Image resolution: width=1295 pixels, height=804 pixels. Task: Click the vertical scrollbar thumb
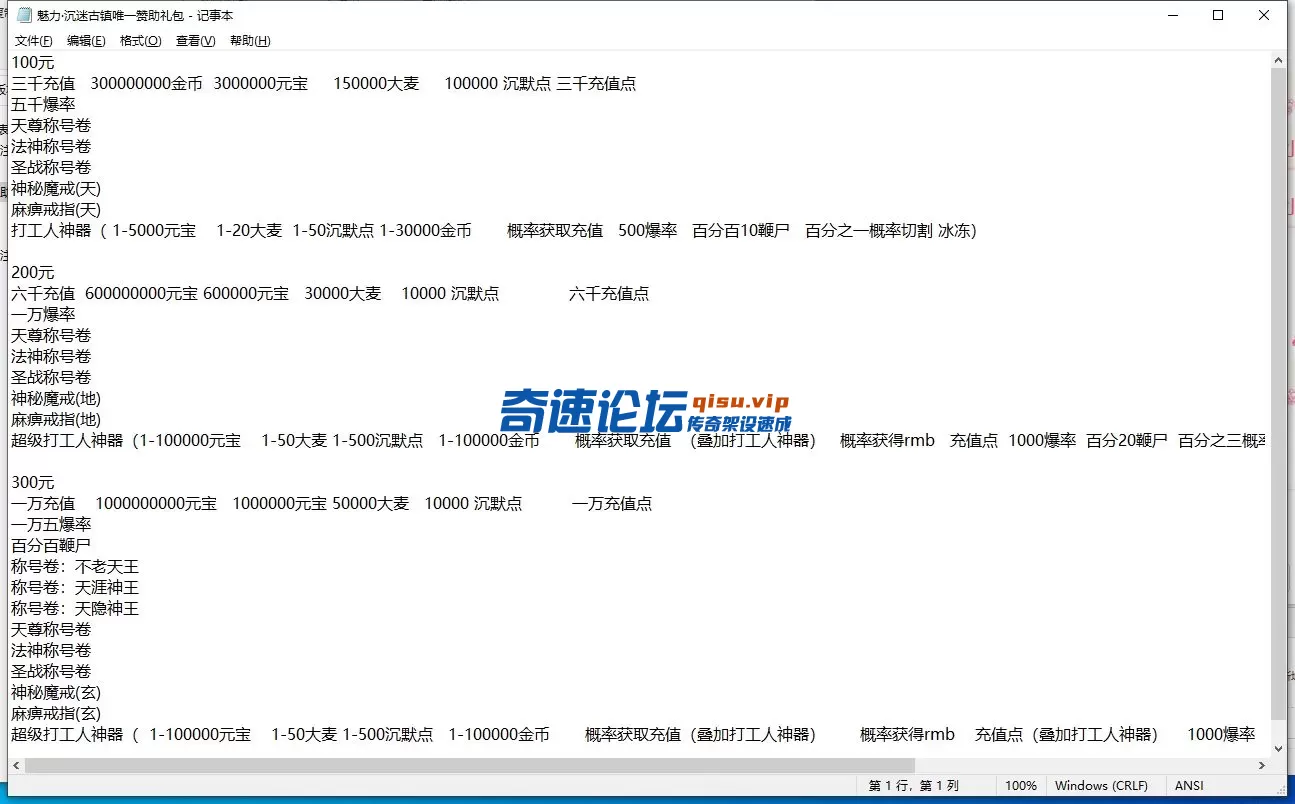[x=1278, y=394]
